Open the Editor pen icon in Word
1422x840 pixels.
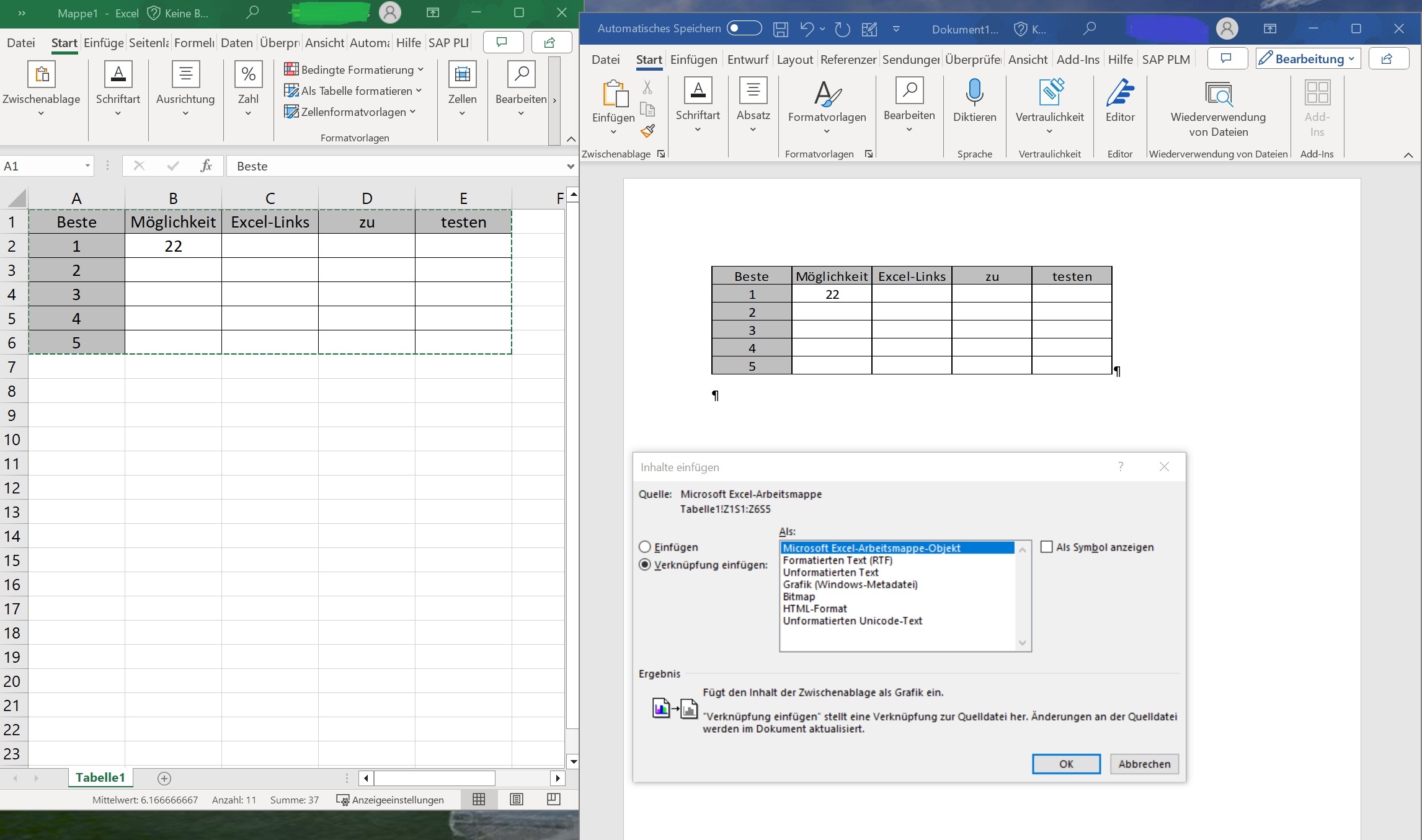tap(1119, 92)
